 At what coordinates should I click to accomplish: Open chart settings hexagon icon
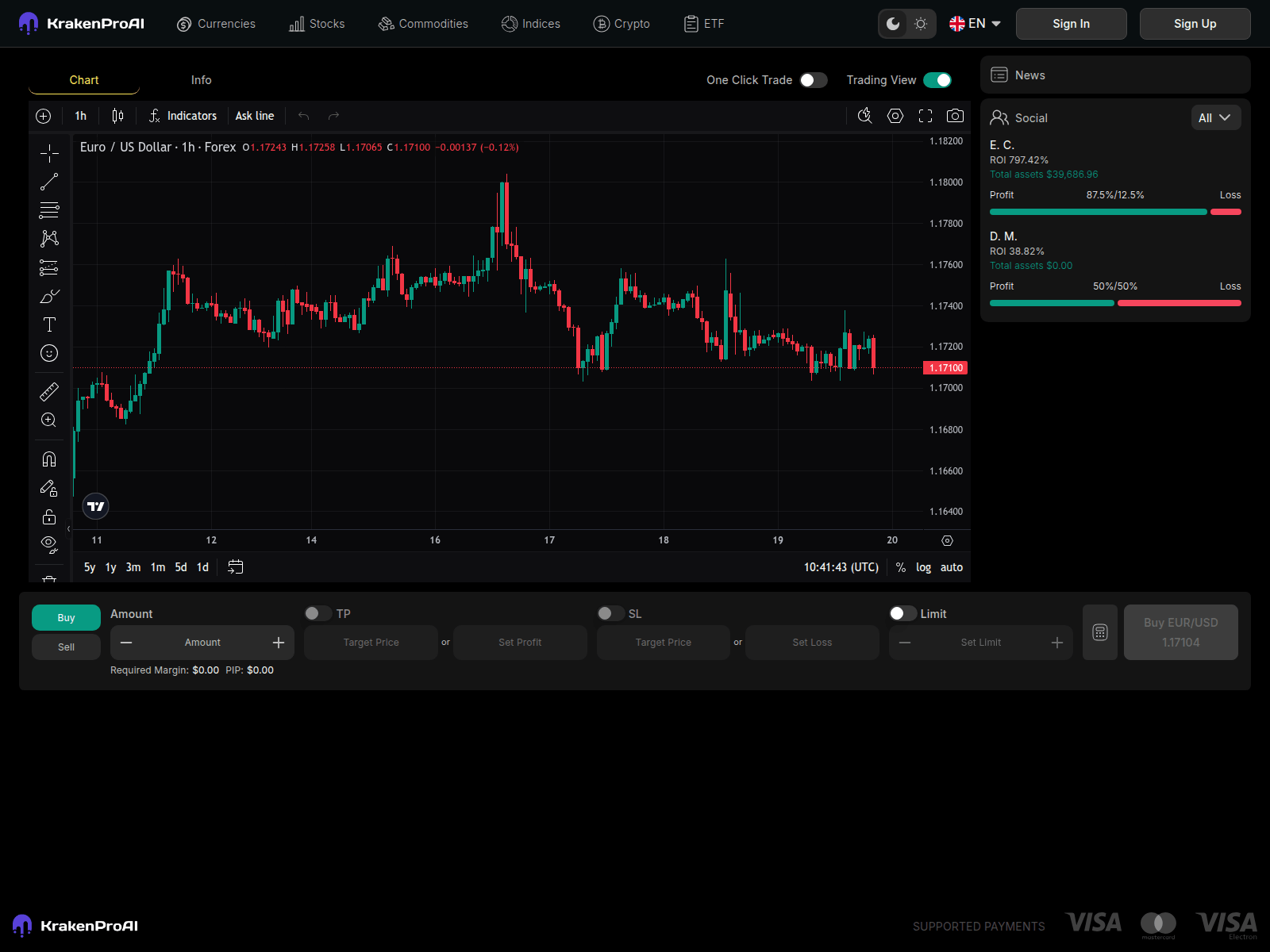pos(895,116)
